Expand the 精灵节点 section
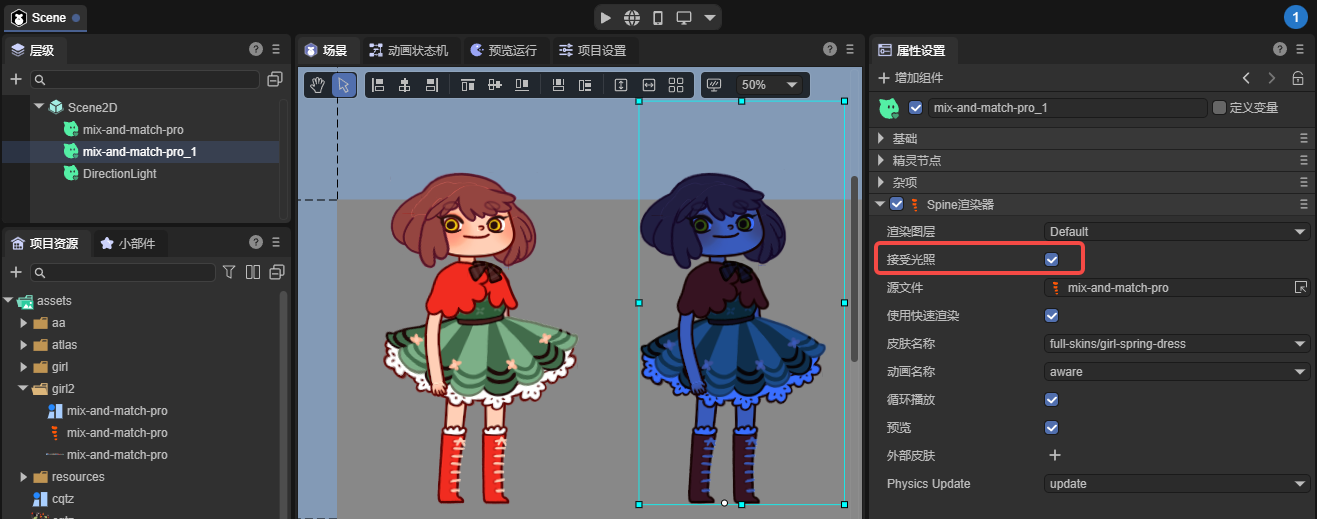 click(881, 161)
